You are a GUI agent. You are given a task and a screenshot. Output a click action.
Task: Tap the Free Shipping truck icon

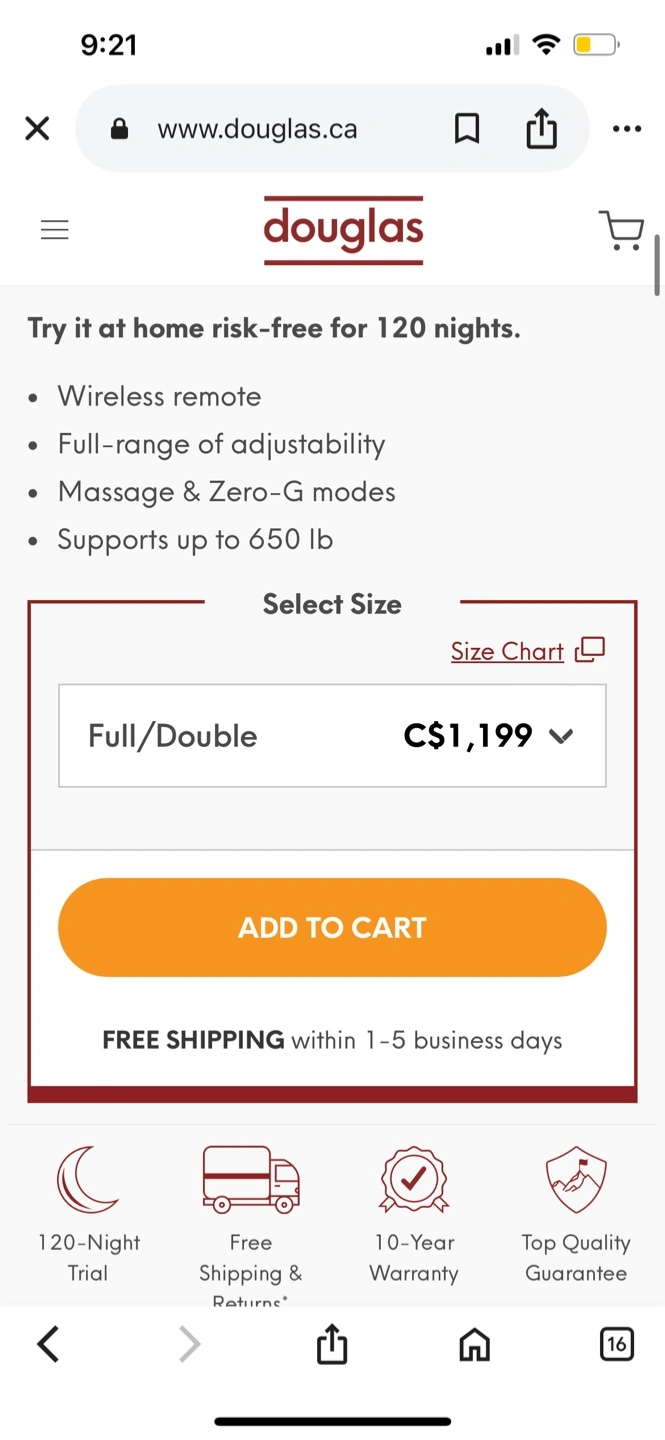(251, 1180)
